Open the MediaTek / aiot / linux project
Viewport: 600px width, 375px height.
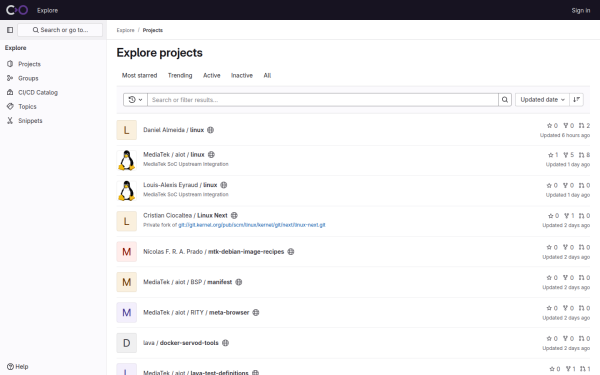[174, 155]
